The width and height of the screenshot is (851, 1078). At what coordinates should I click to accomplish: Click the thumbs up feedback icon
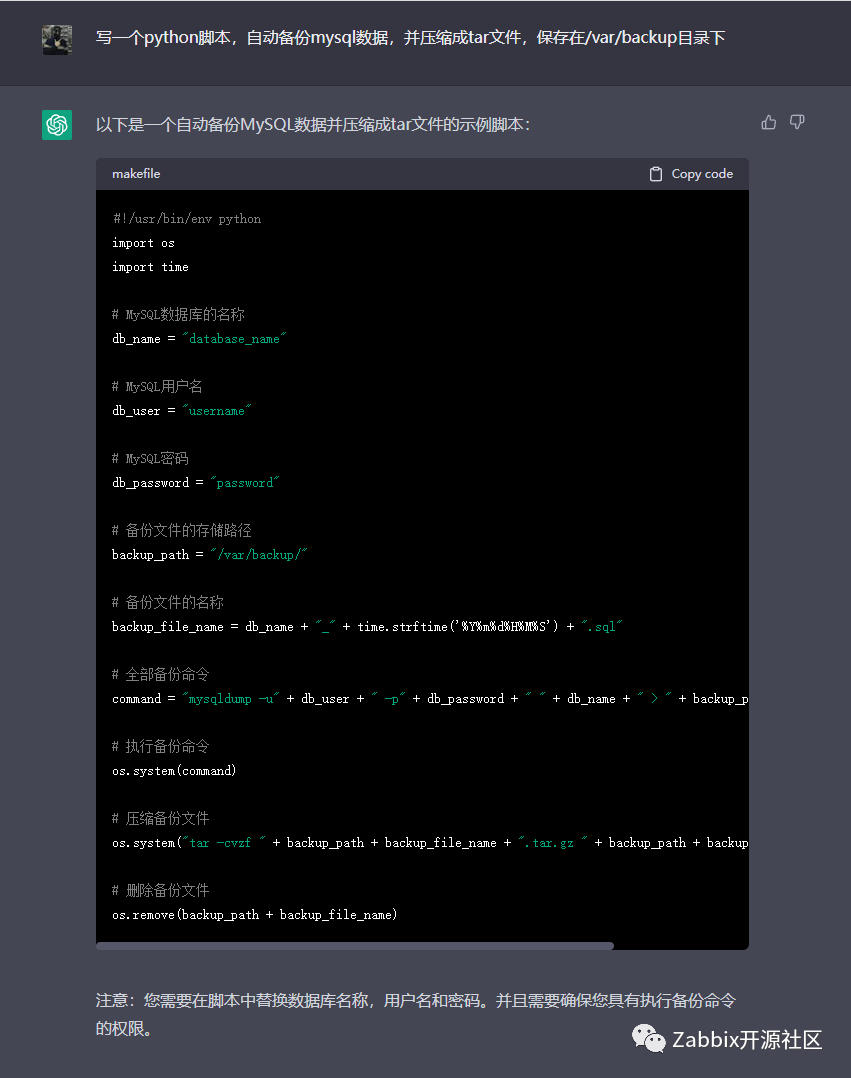pyautogui.click(x=769, y=122)
